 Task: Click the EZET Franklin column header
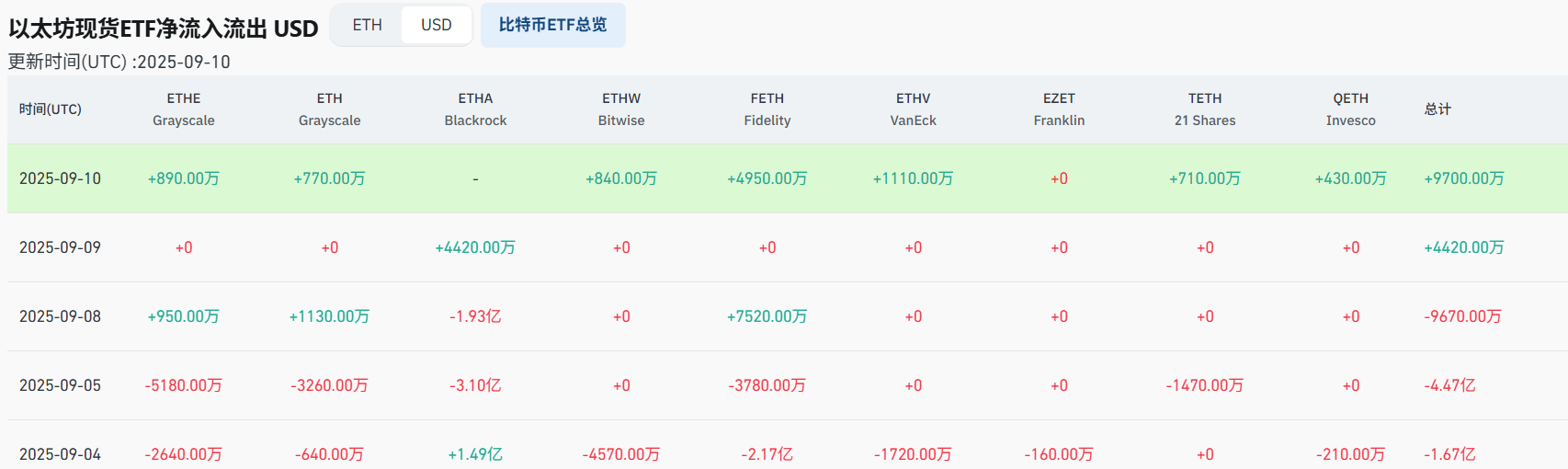[x=1059, y=109]
